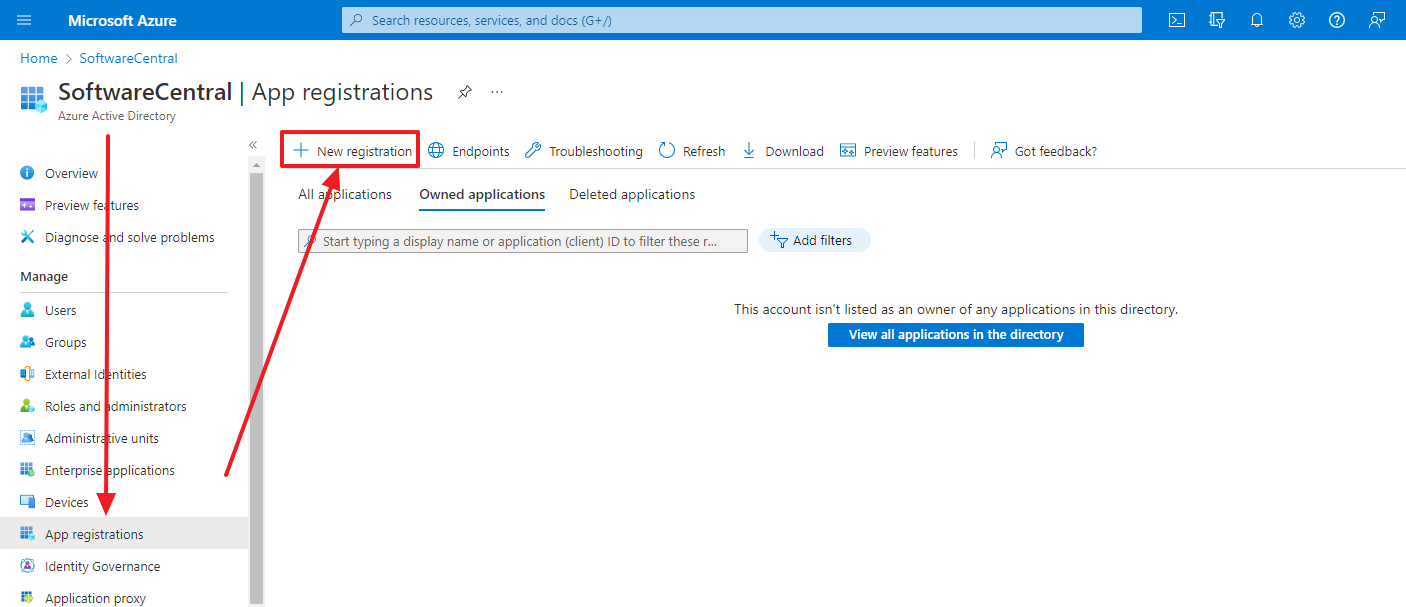Click the Refresh toolbar button

pyautogui.click(x=692, y=151)
